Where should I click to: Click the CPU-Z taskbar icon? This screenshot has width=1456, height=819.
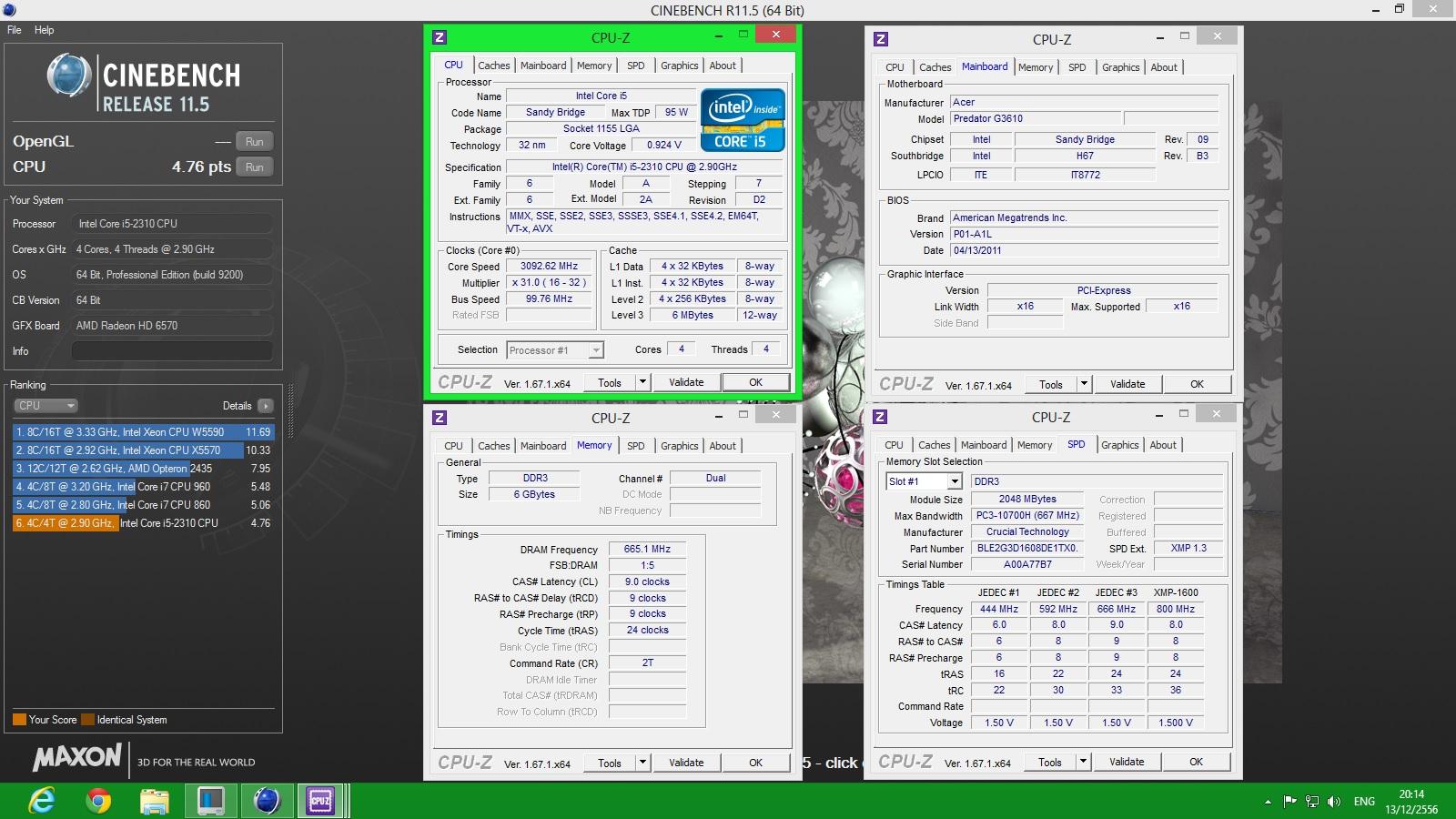coord(320,801)
